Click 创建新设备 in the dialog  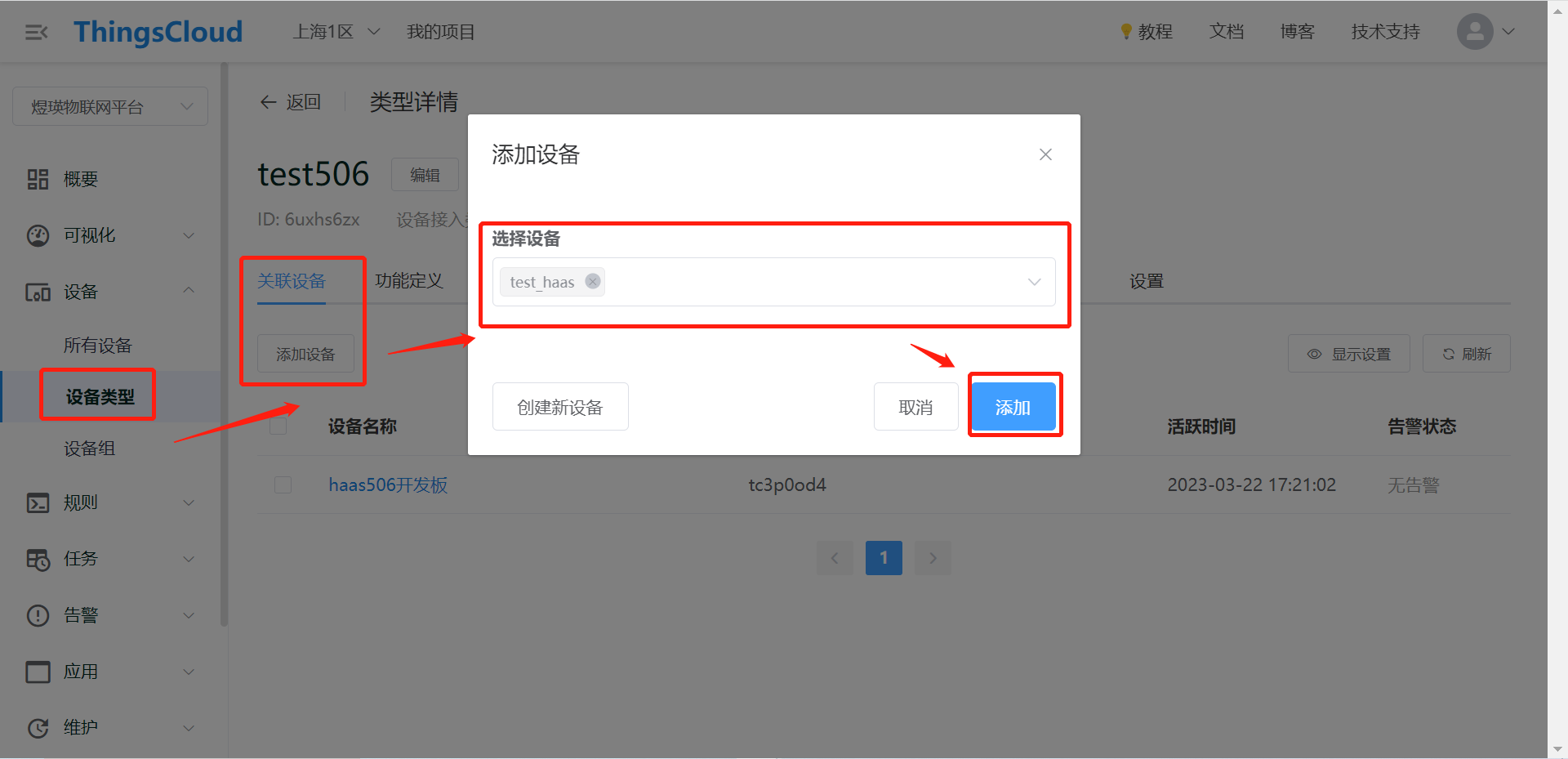[x=560, y=407]
